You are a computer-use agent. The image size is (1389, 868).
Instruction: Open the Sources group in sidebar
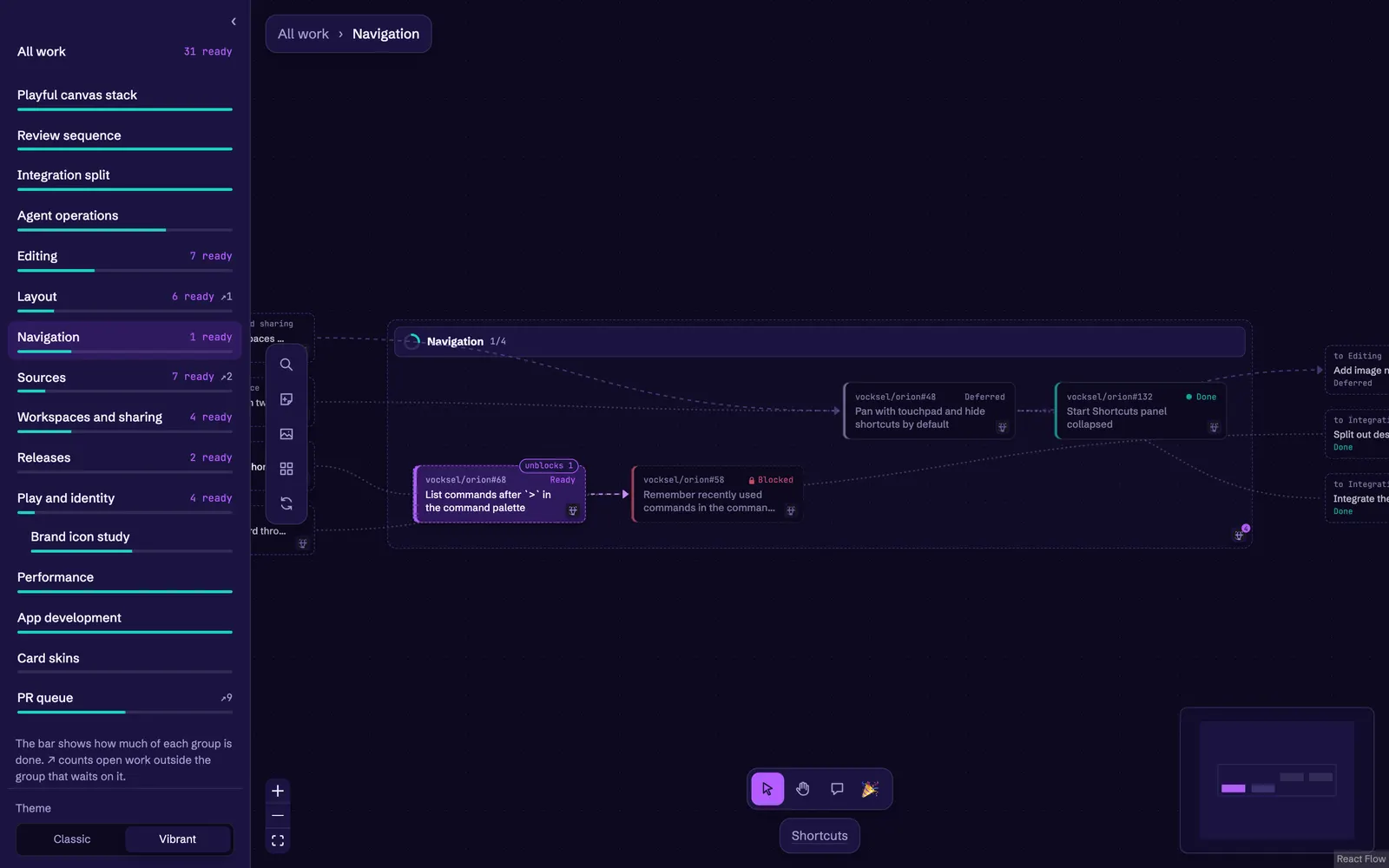pyautogui.click(x=125, y=380)
